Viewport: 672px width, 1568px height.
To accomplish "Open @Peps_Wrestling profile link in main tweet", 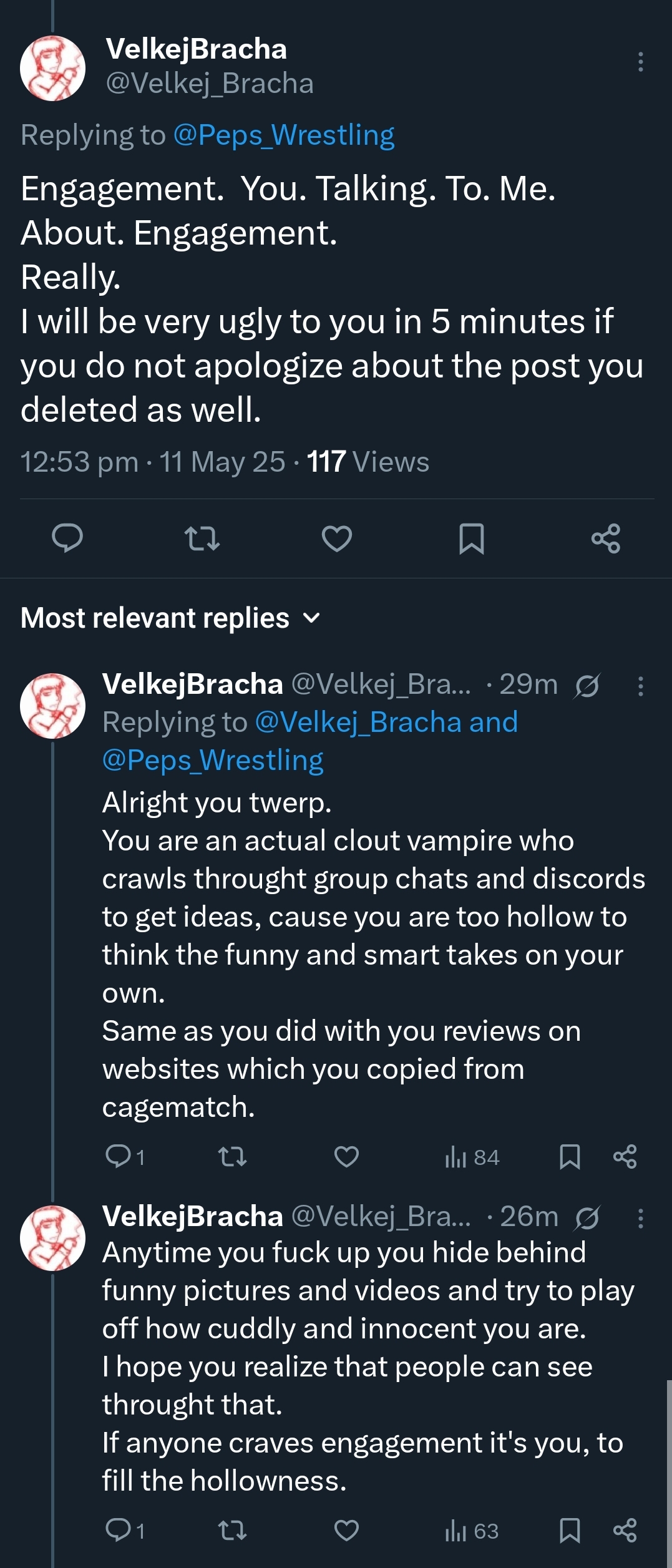I will click(x=284, y=135).
